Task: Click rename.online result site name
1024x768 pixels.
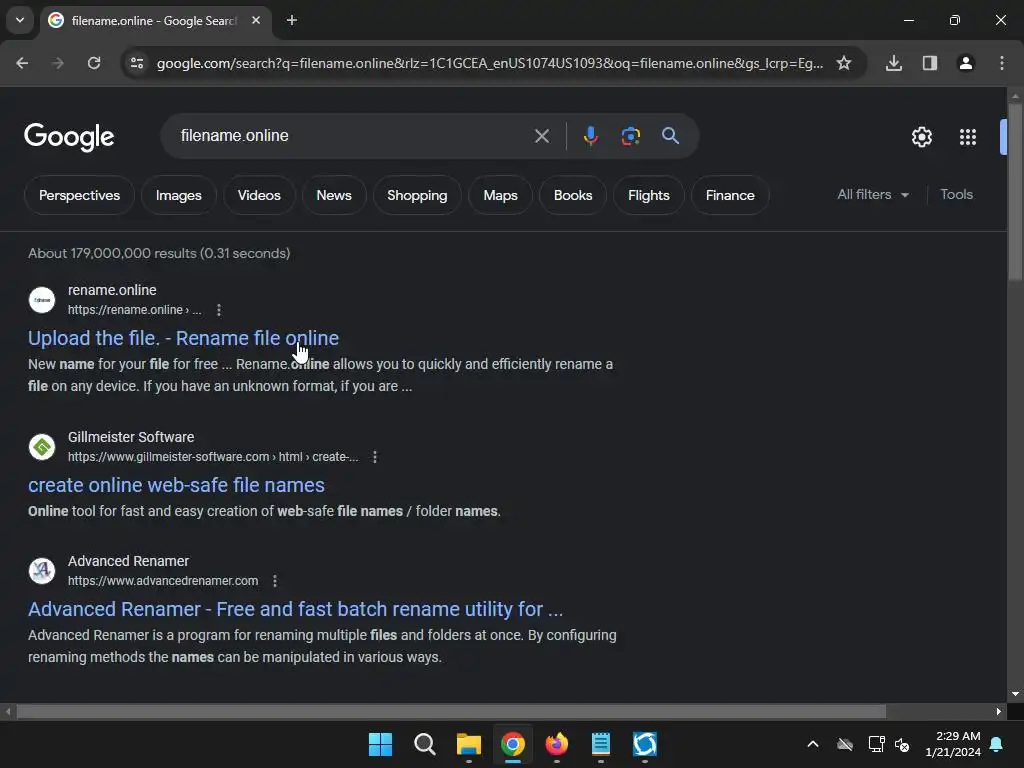Action: (112, 290)
